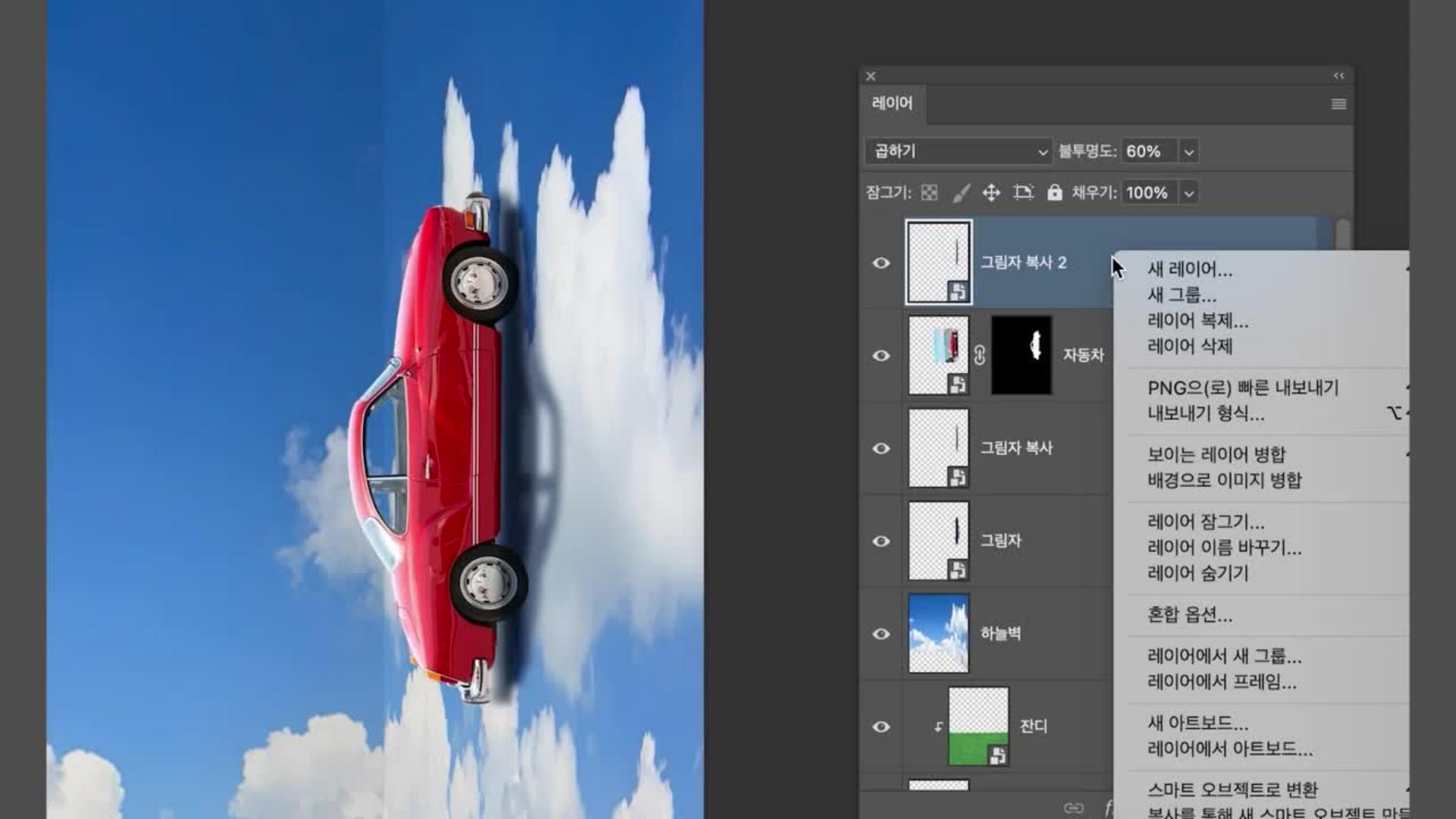Hide the 하늘벽 layer with eye icon
Image resolution: width=1456 pixels, height=819 pixels.
click(880, 633)
